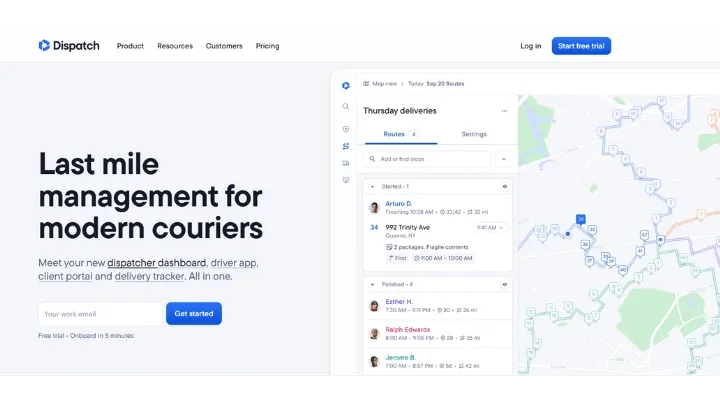Click Ralph Edwards' avatar
This screenshot has height=405, width=720.
click(374, 333)
